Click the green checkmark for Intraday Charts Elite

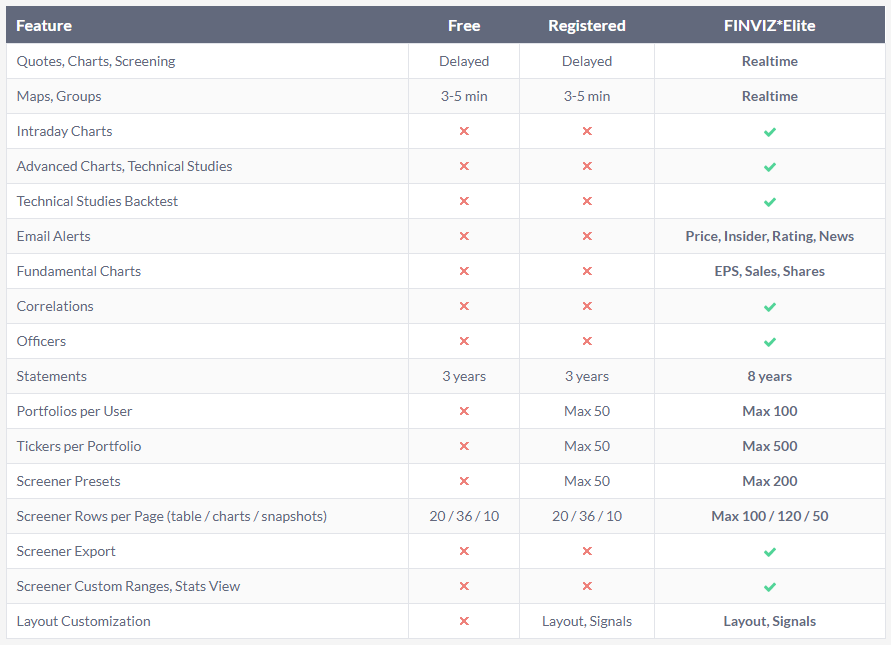click(x=770, y=131)
